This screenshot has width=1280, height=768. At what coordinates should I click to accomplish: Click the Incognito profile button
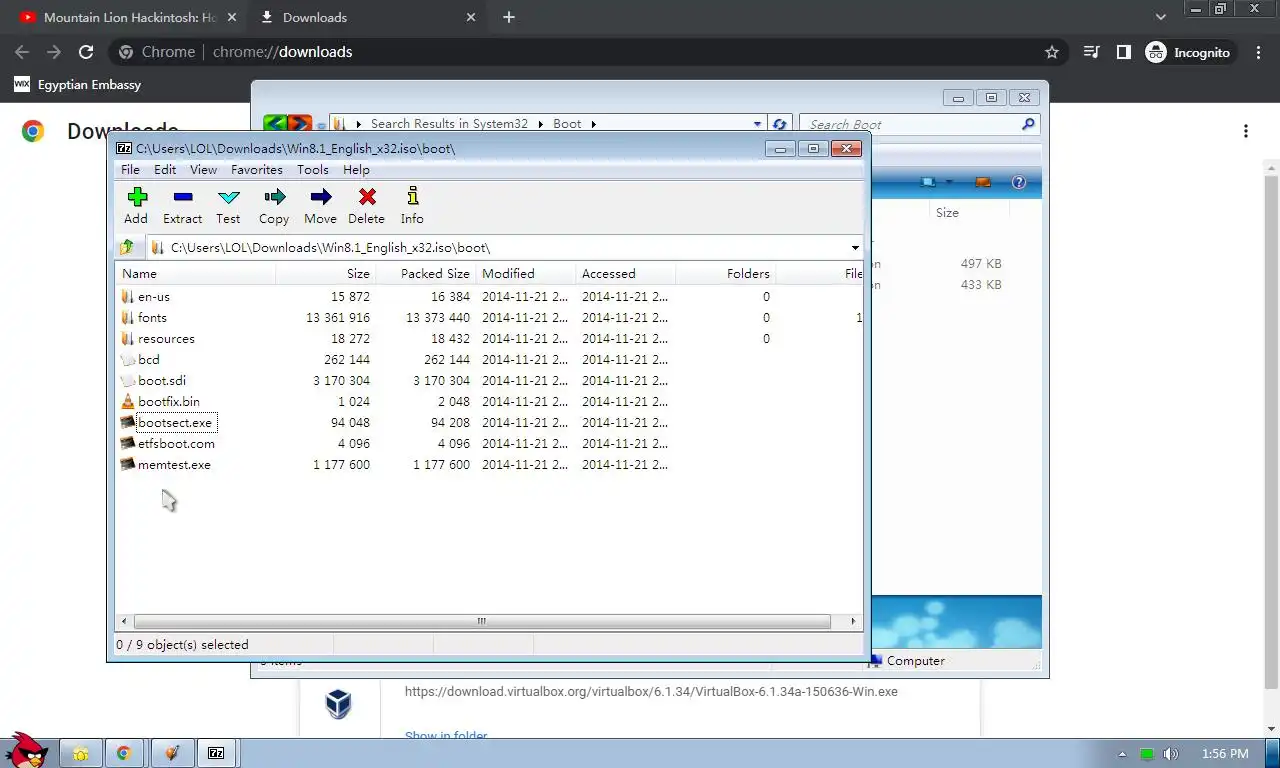point(1189,52)
